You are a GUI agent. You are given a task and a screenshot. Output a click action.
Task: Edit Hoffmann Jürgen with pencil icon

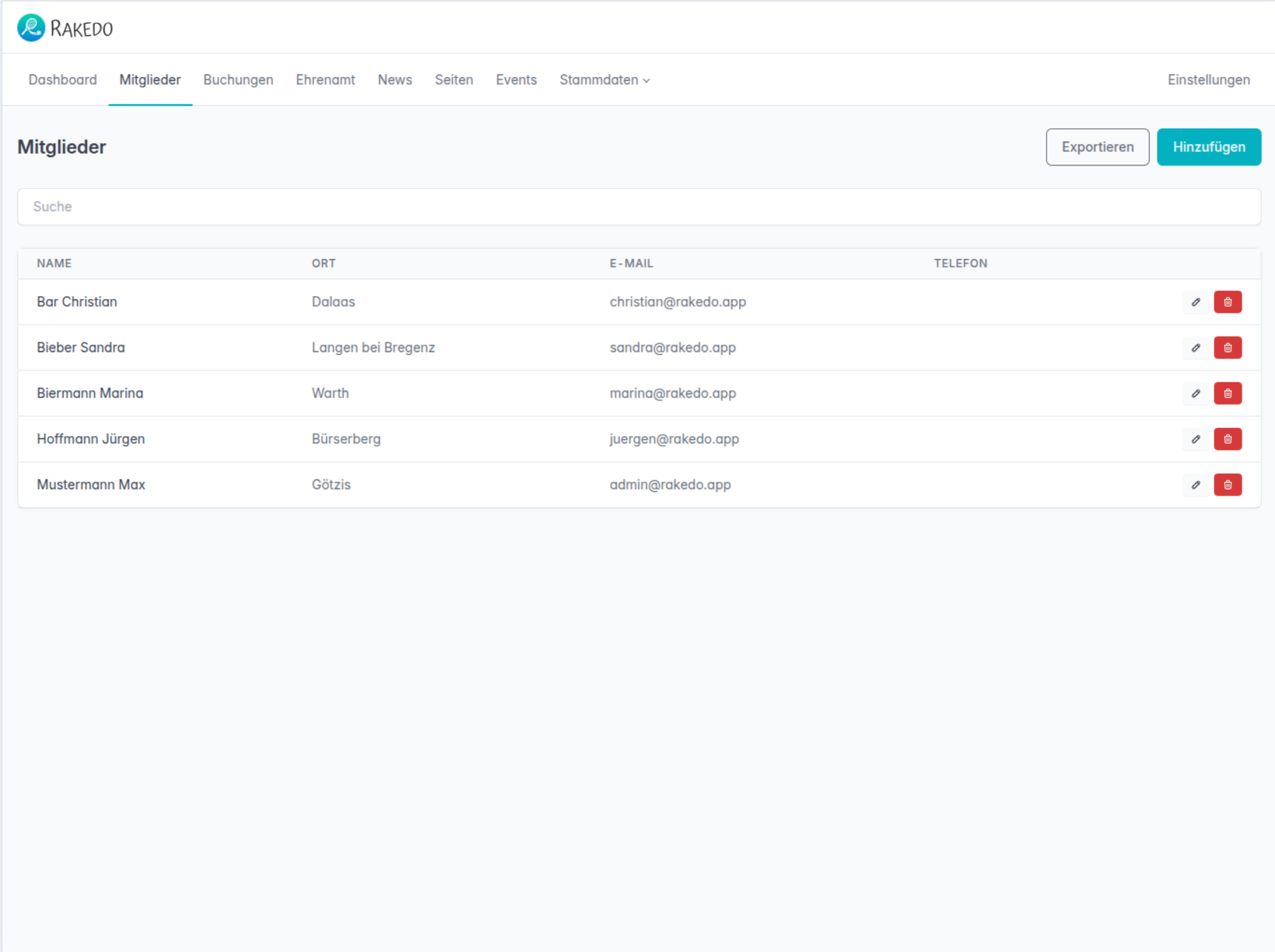pos(1196,439)
